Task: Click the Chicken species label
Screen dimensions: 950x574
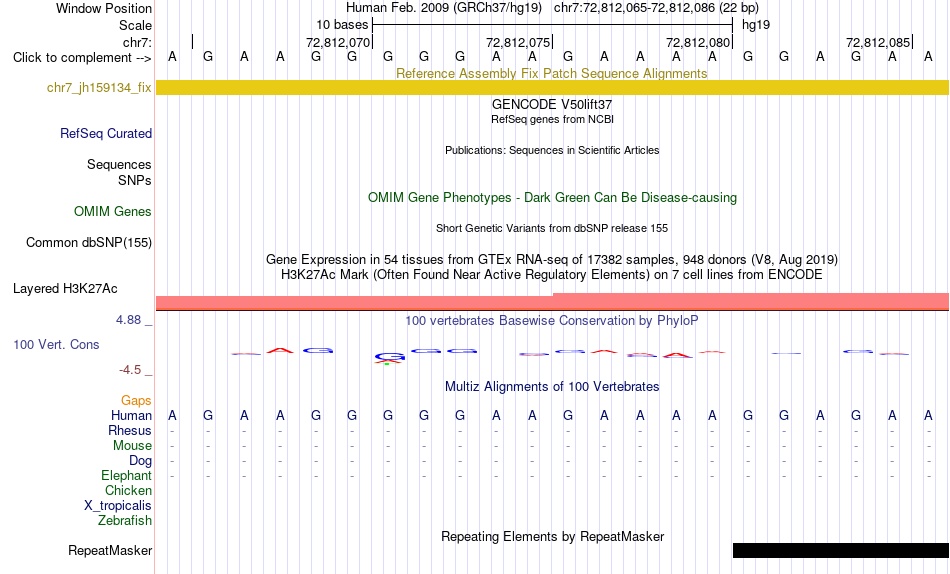Action: click(x=128, y=490)
